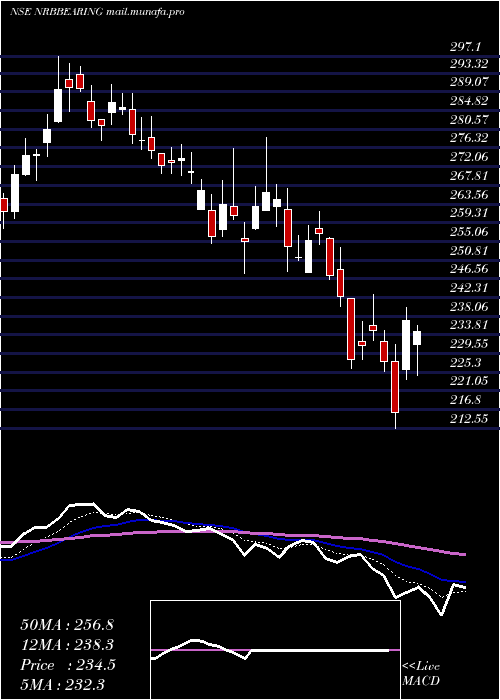Click the Price : 234.5 readout
Screen dimensions: 500x700
[68, 665]
